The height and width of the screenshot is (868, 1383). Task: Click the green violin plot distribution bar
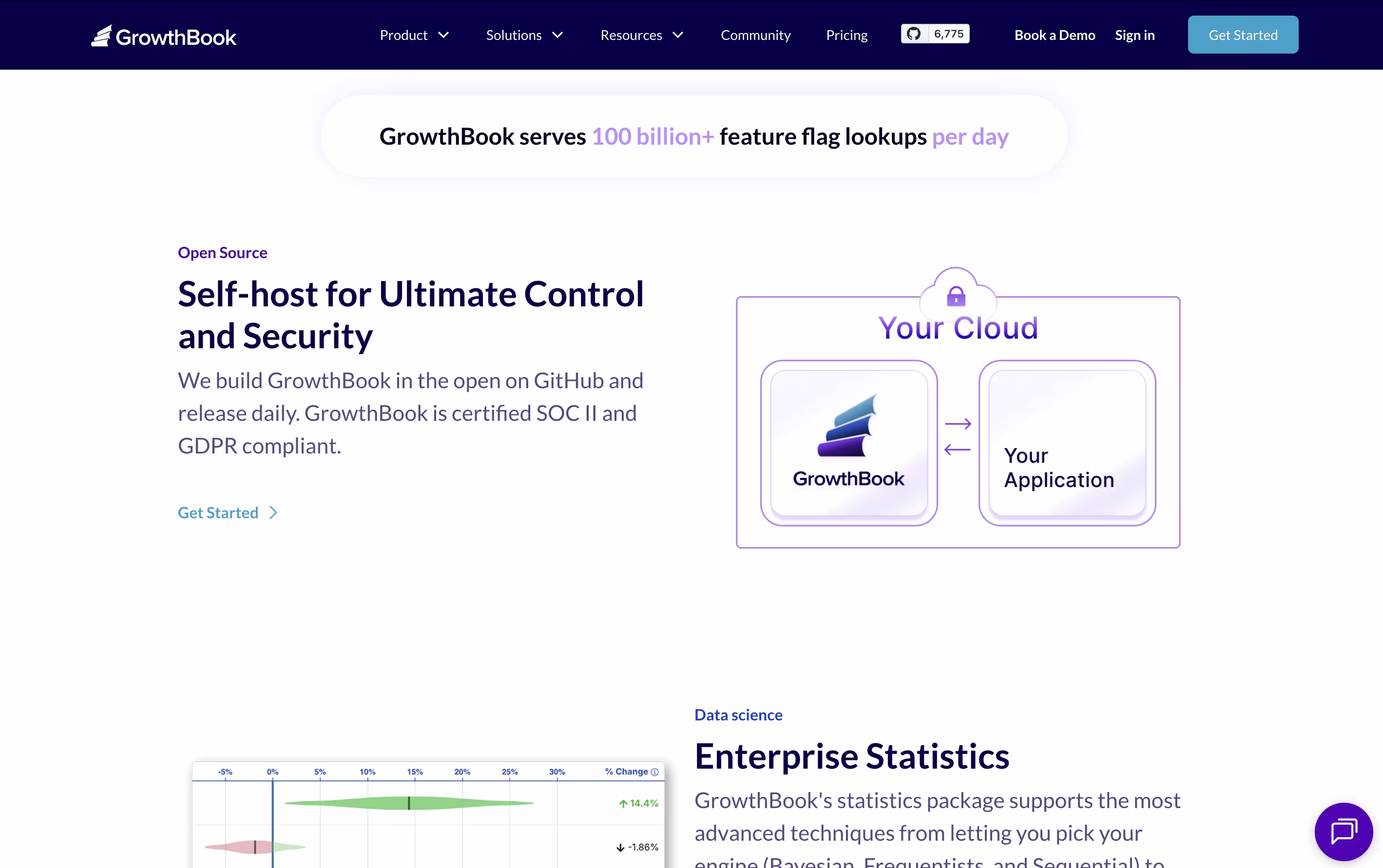pyautogui.click(x=409, y=803)
